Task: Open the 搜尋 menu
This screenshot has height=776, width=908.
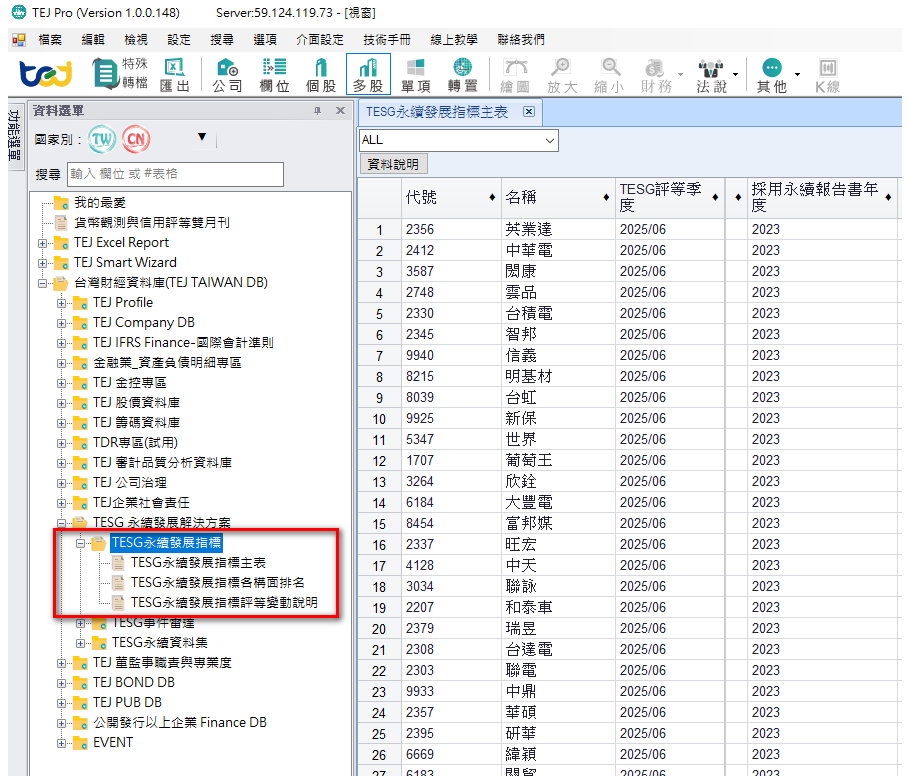Action: point(222,39)
